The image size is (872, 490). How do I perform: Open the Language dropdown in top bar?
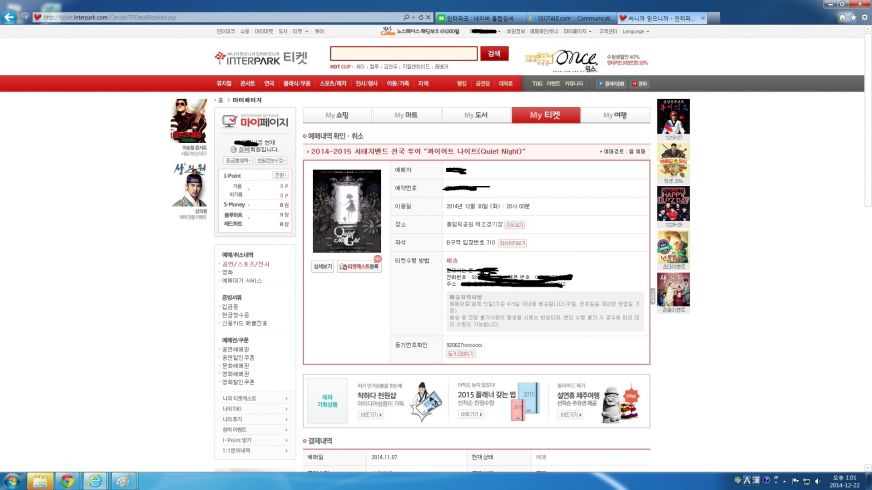[x=638, y=32]
